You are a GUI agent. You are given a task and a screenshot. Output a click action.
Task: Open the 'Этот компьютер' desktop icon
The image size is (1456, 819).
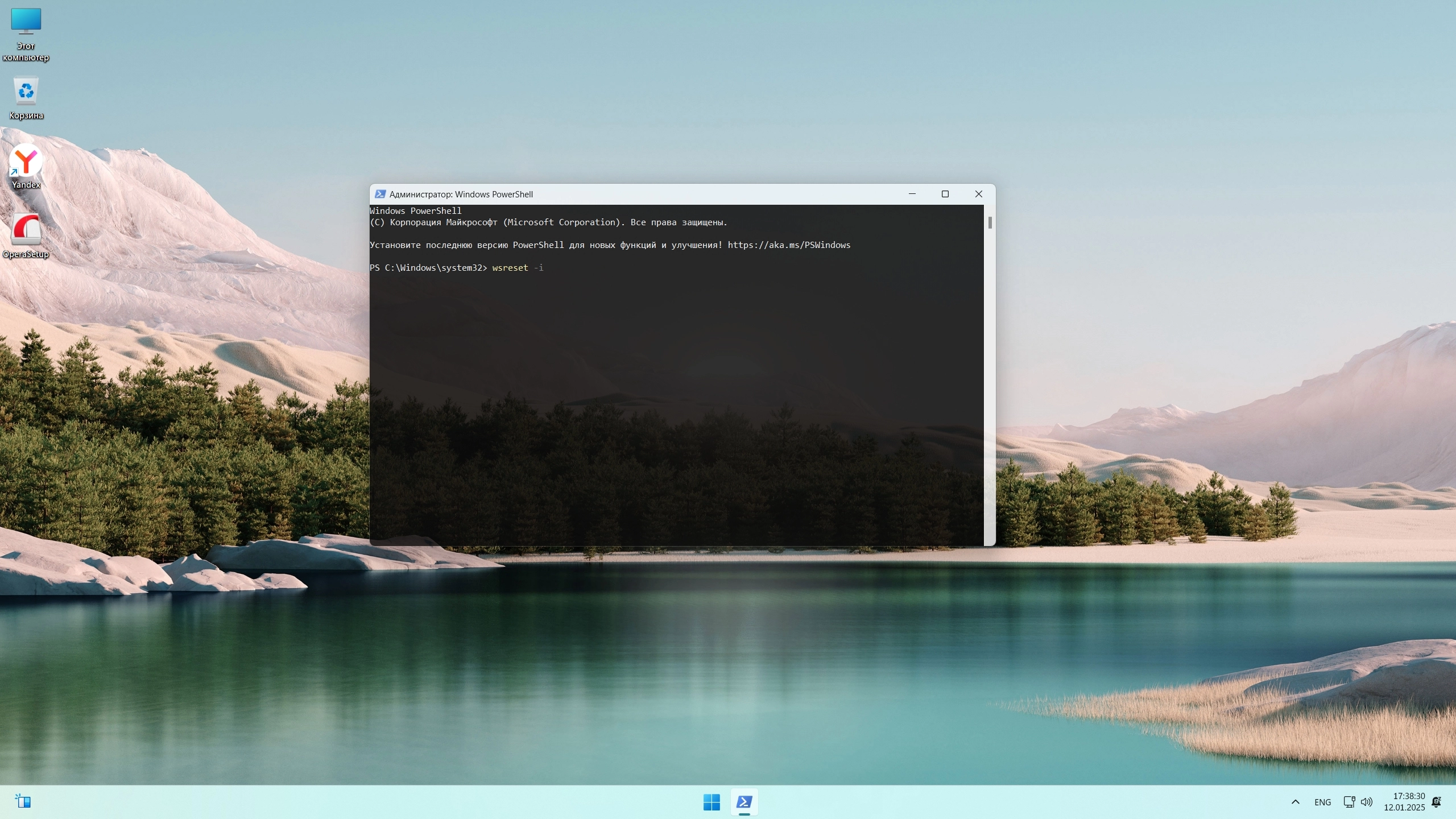coord(26,34)
